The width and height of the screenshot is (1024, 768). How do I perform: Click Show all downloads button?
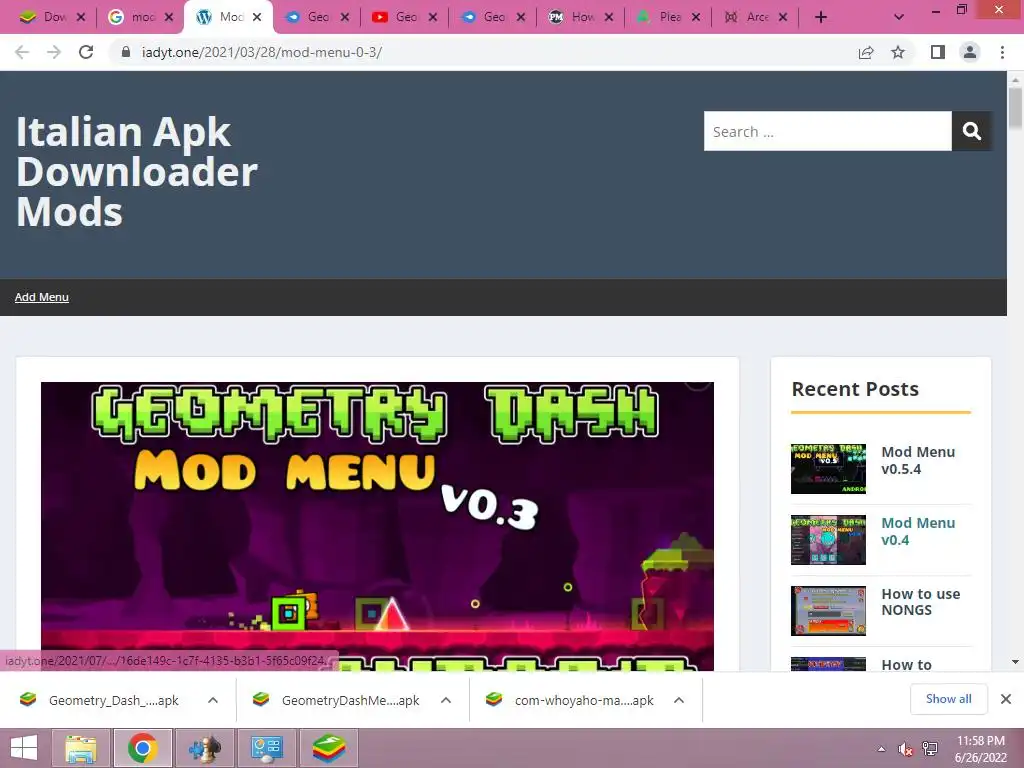point(948,699)
